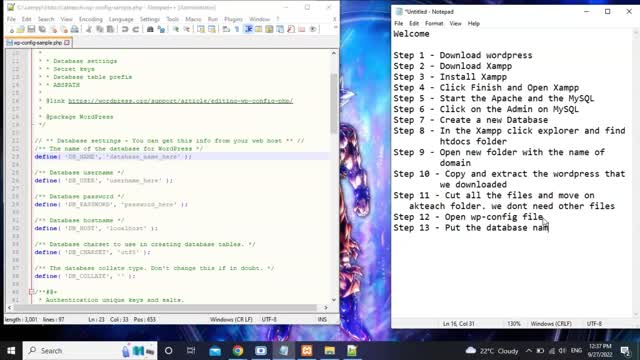Close the wp-config-sample.php tab
The height and width of the screenshot is (360, 640).
(67, 42)
